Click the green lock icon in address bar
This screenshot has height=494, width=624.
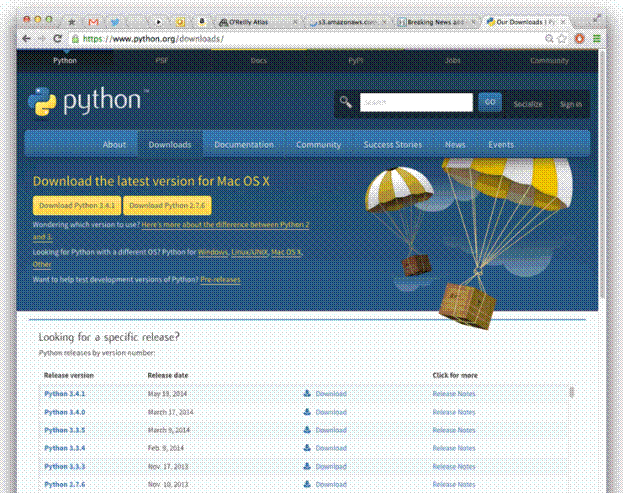pyautogui.click(x=75, y=39)
